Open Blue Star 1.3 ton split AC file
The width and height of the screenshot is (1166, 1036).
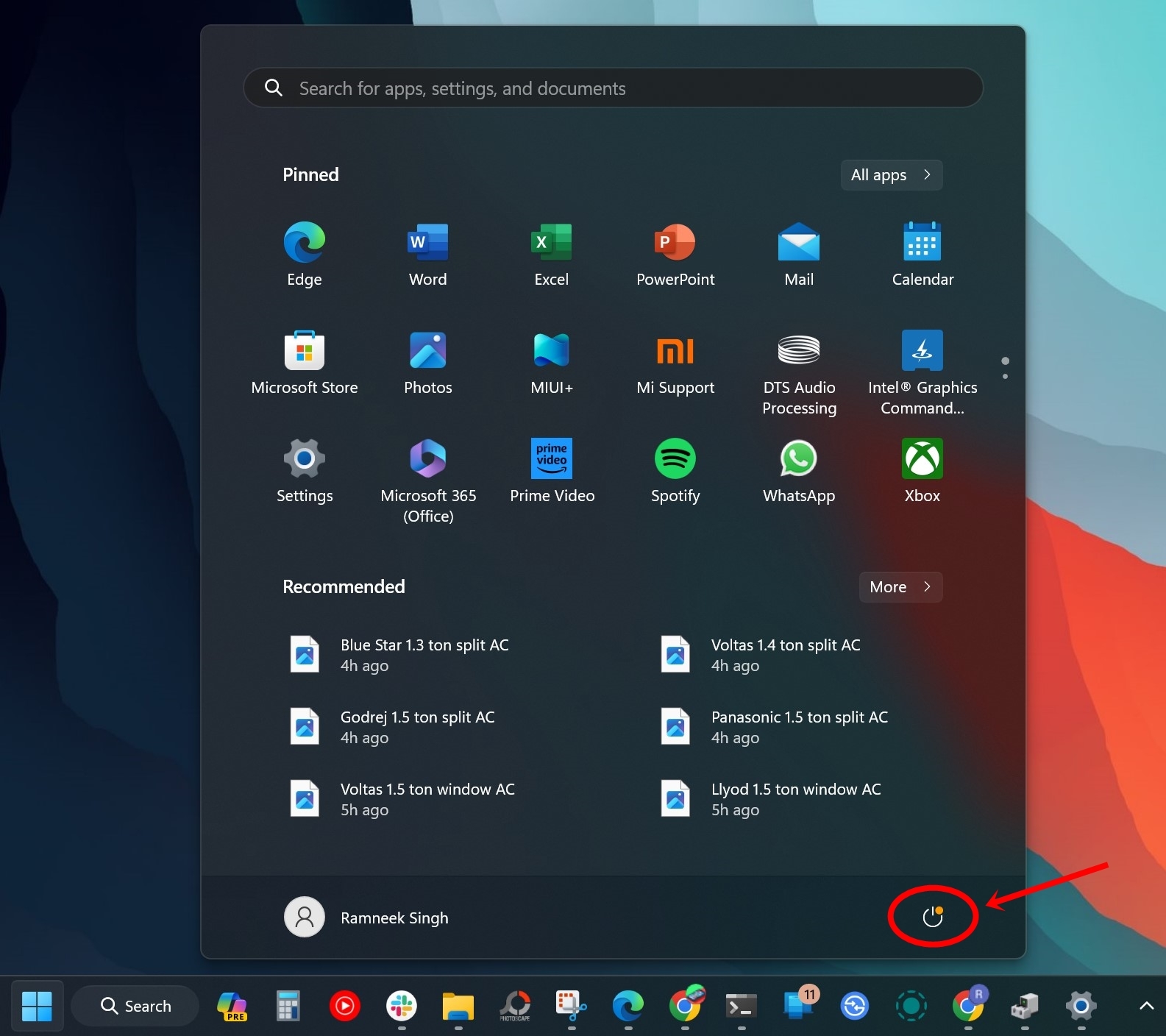(424, 654)
